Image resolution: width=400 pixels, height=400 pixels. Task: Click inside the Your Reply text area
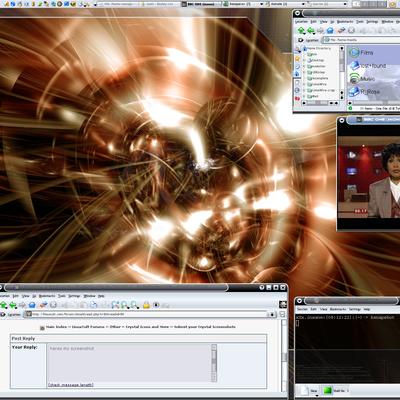coord(129,363)
